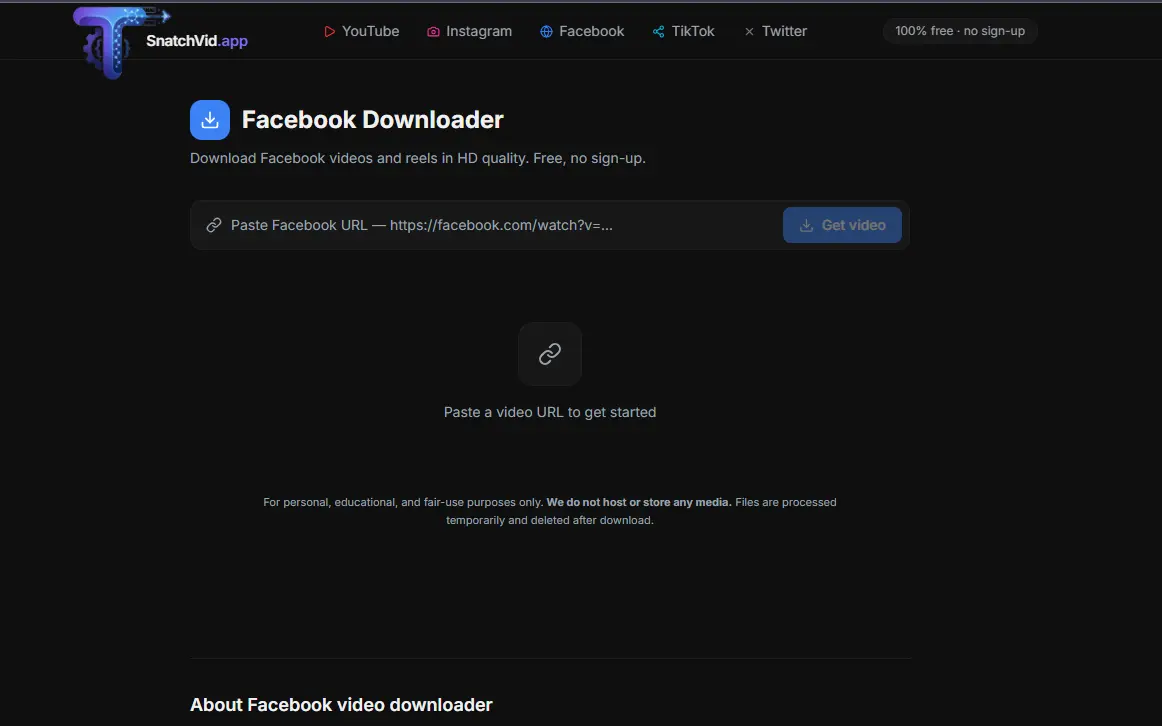Click the download arrow inside Get video button
Screen dimensions: 1162x726
coord(806,225)
